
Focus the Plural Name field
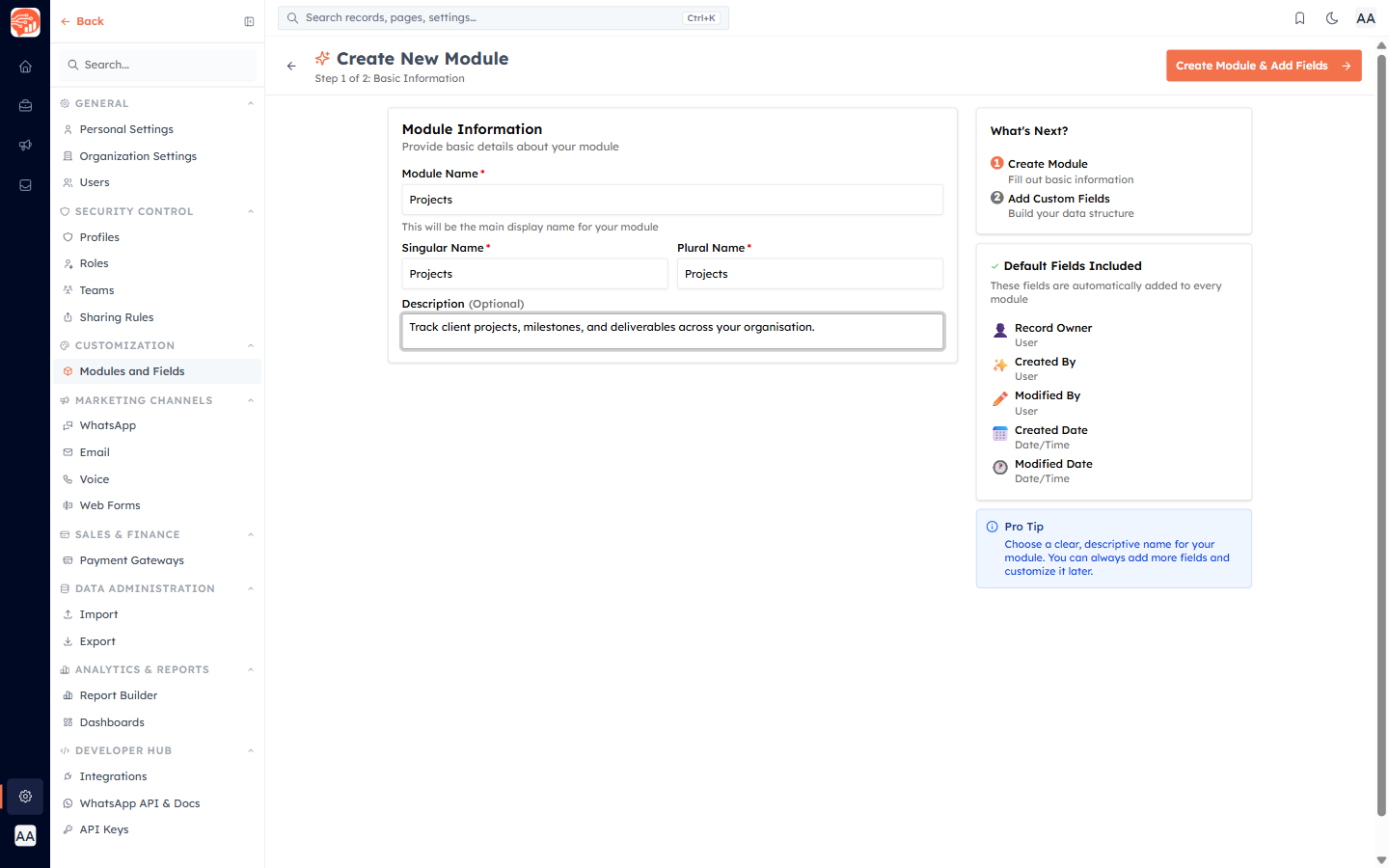click(x=810, y=274)
